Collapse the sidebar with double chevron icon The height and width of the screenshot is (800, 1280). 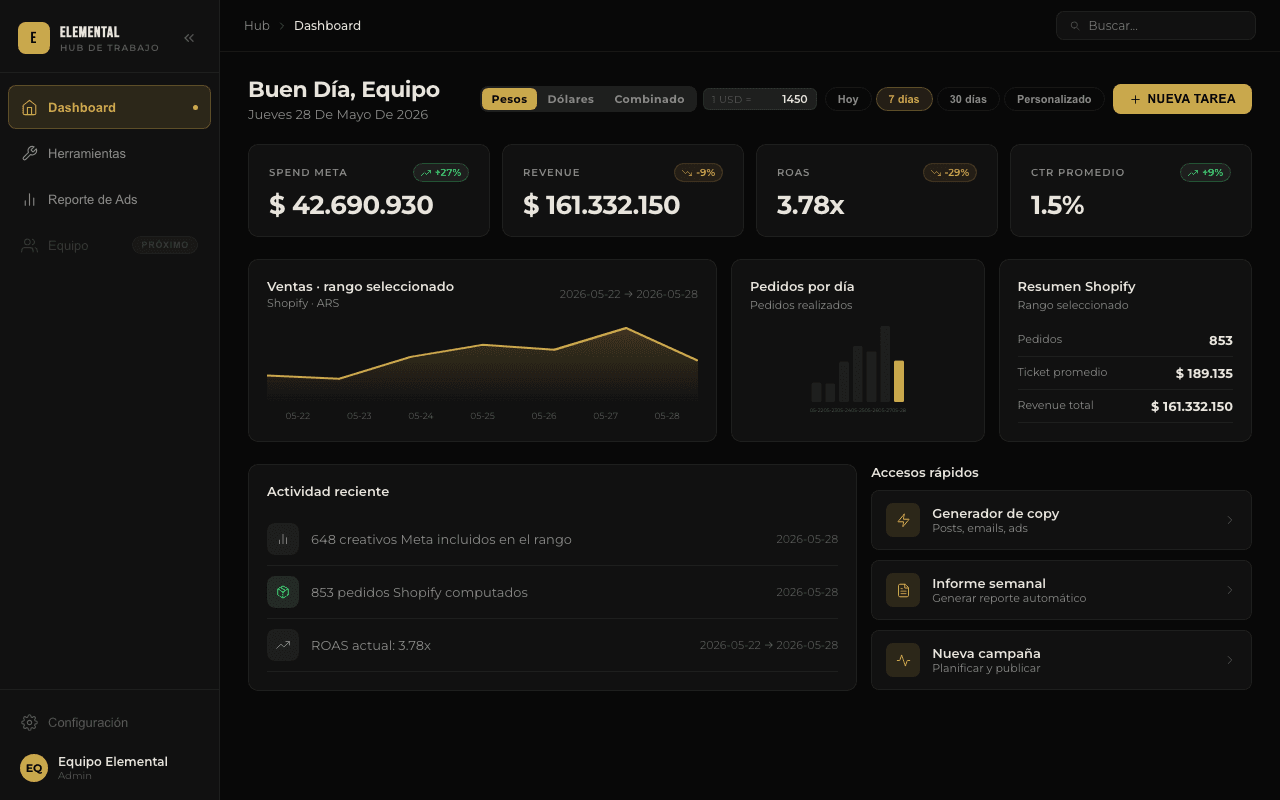tap(189, 38)
